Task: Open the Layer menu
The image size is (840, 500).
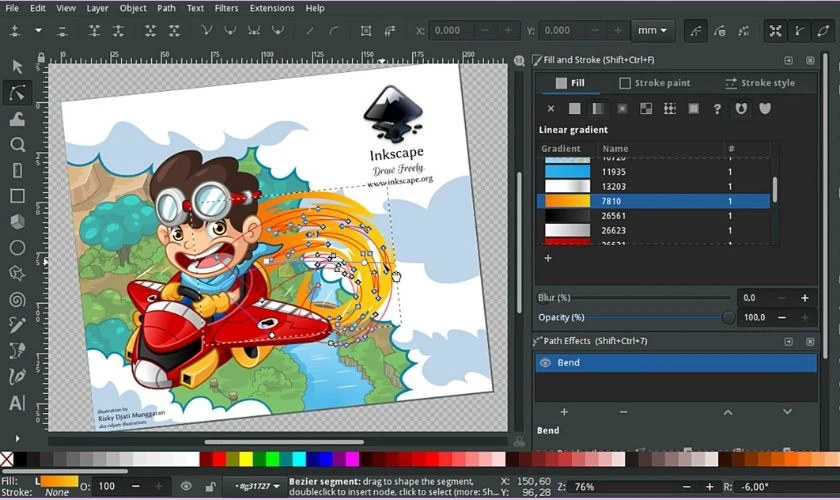Action: coord(98,8)
